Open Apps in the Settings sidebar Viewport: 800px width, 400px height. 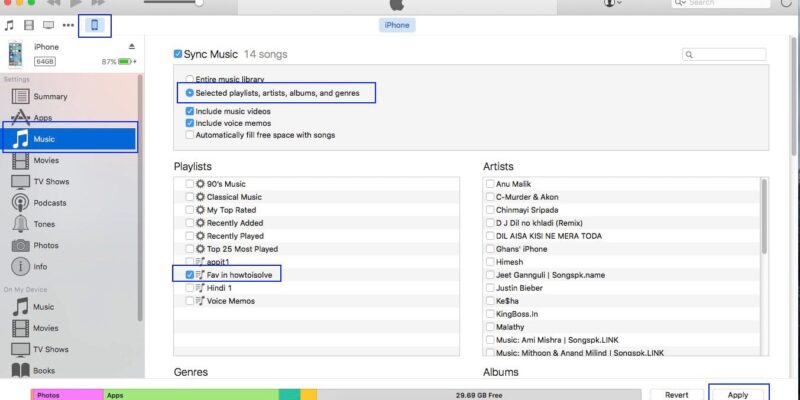click(x=43, y=117)
